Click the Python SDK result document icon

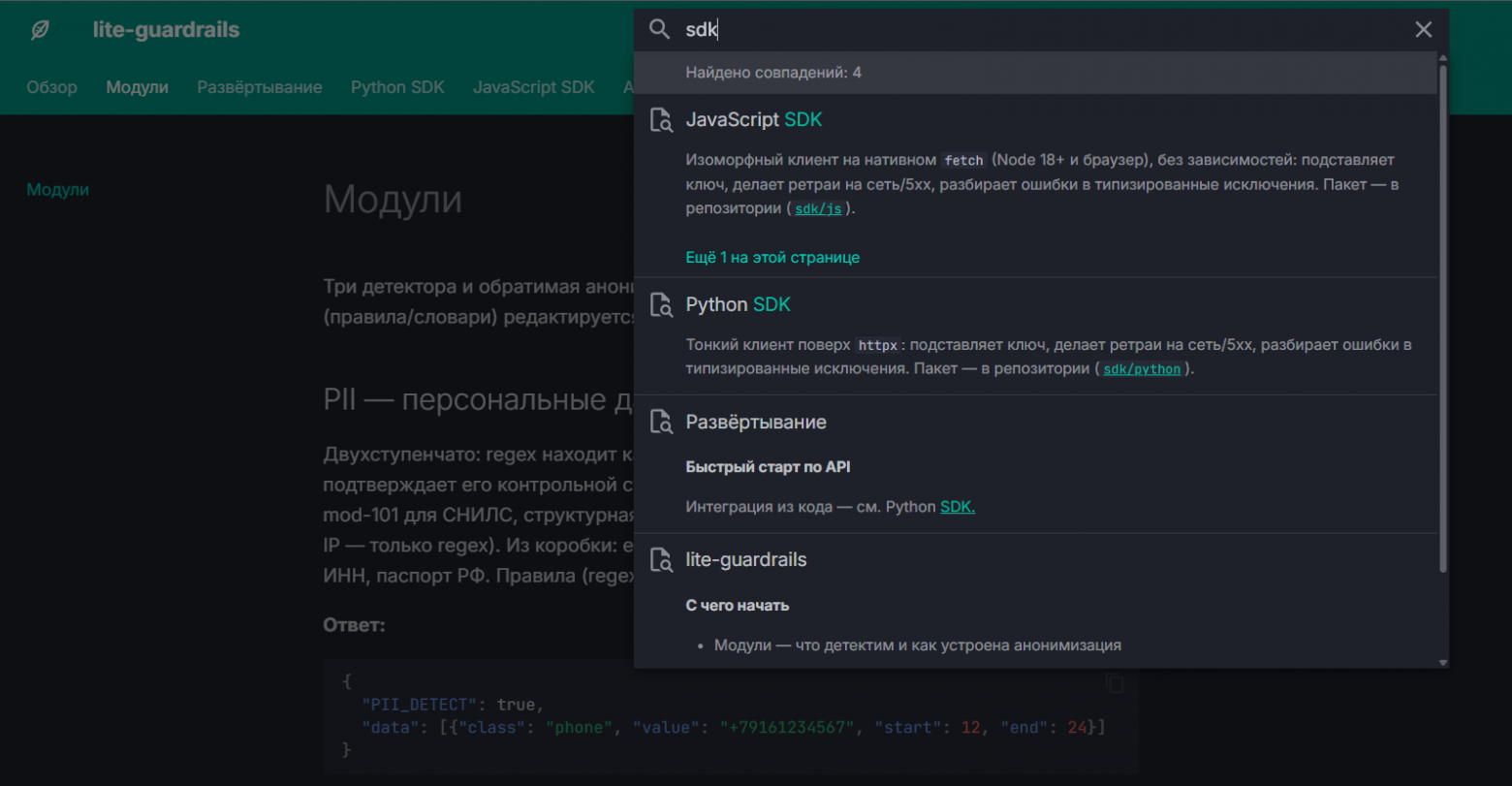661,305
